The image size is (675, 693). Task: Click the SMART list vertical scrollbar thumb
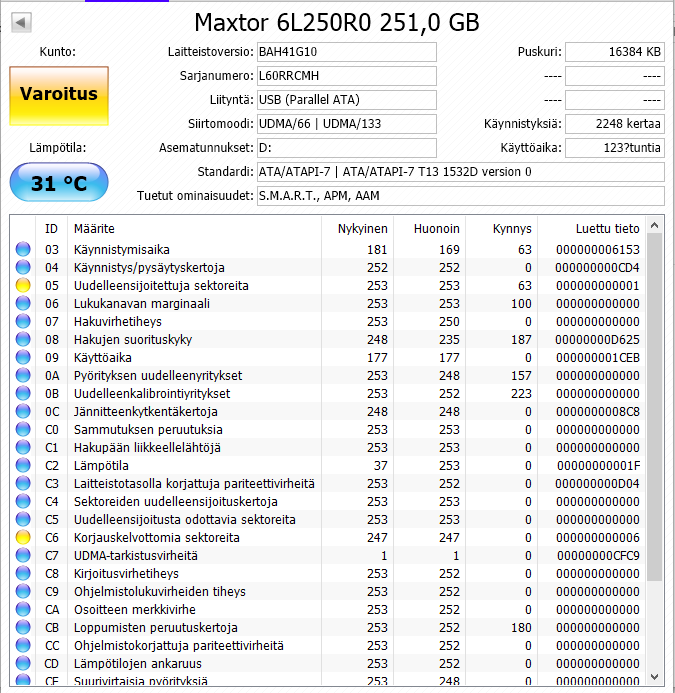coord(655,407)
